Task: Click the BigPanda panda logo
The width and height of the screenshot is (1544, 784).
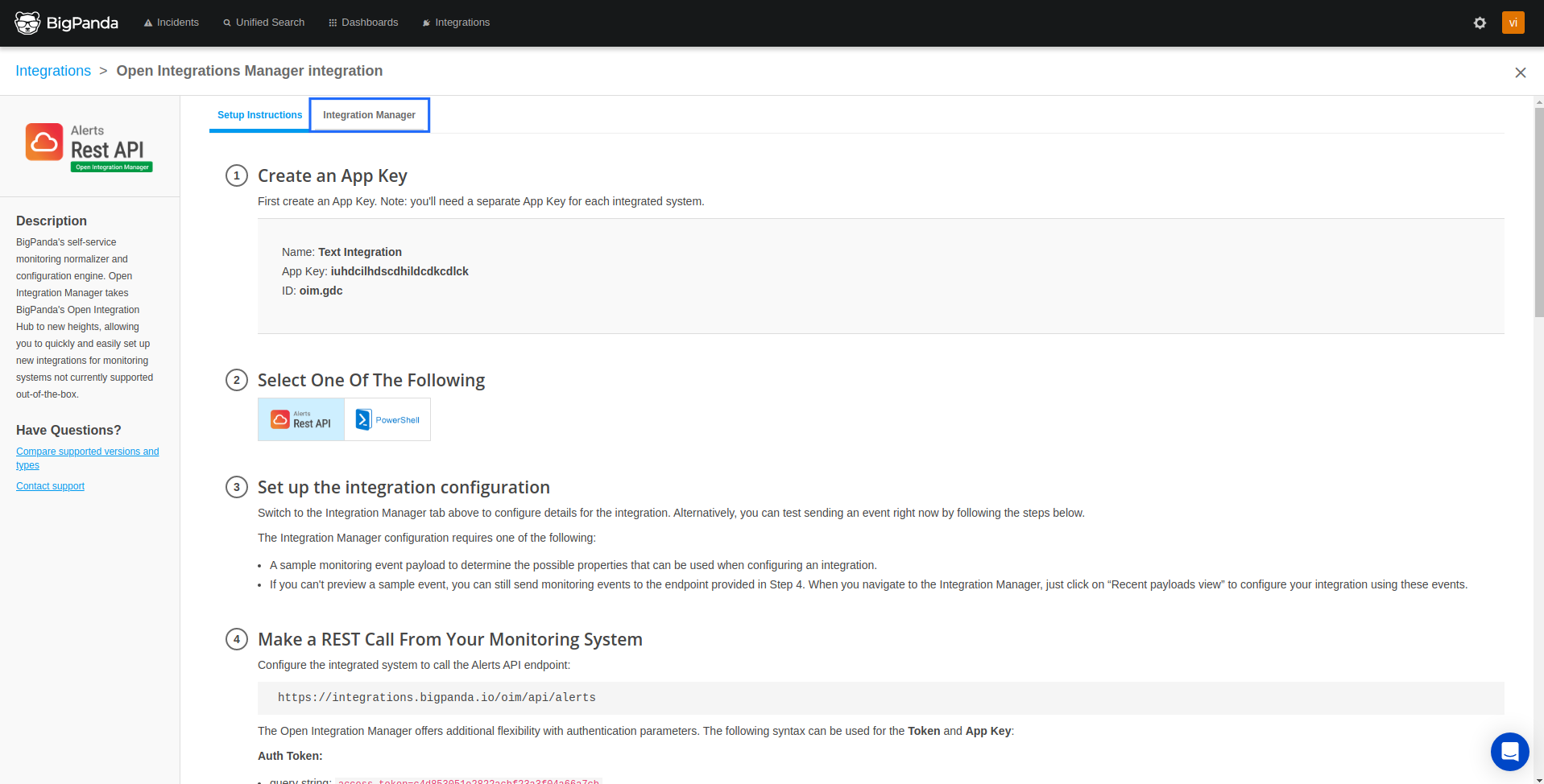Action: (x=27, y=22)
